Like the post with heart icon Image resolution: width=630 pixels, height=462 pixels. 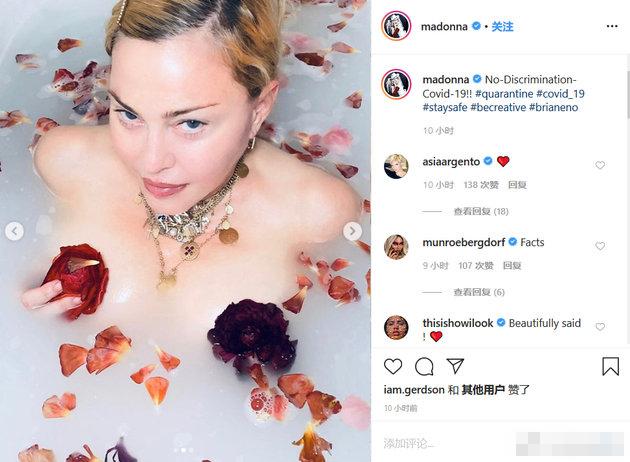coord(393,366)
